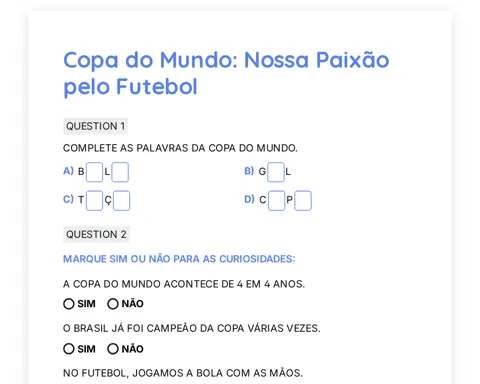Click the statement about jogar bola com as mãos
480x384 pixels.
(183, 373)
